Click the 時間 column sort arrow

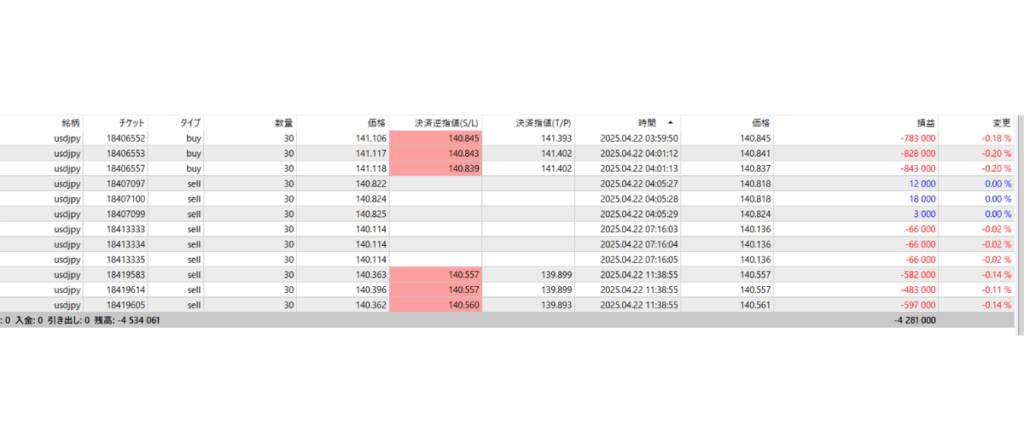[670, 123]
